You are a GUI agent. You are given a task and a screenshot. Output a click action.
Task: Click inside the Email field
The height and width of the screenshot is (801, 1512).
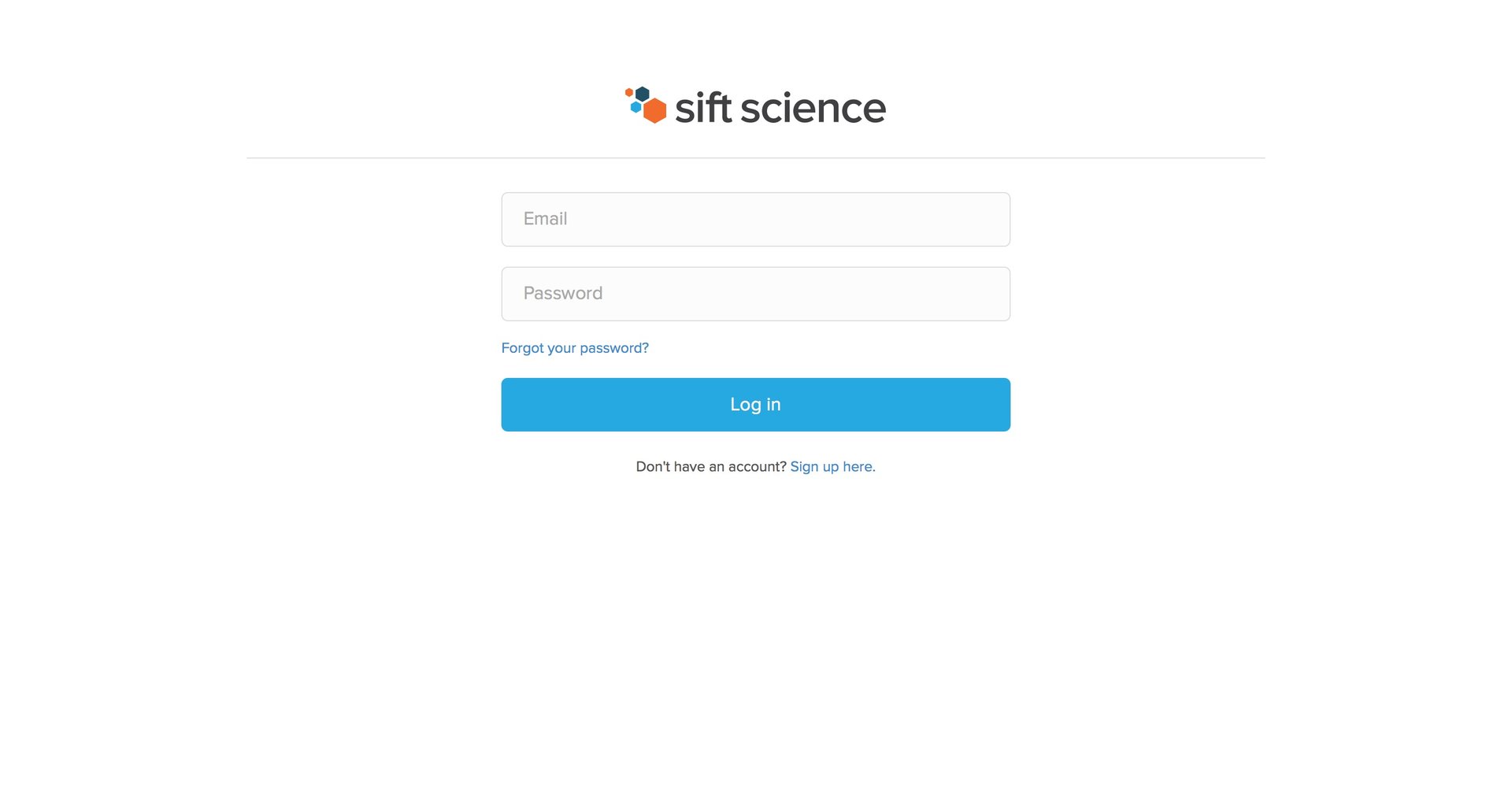click(x=755, y=219)
